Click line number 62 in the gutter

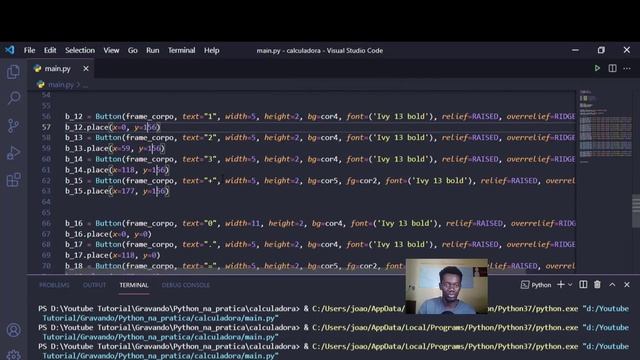point(46,180)
